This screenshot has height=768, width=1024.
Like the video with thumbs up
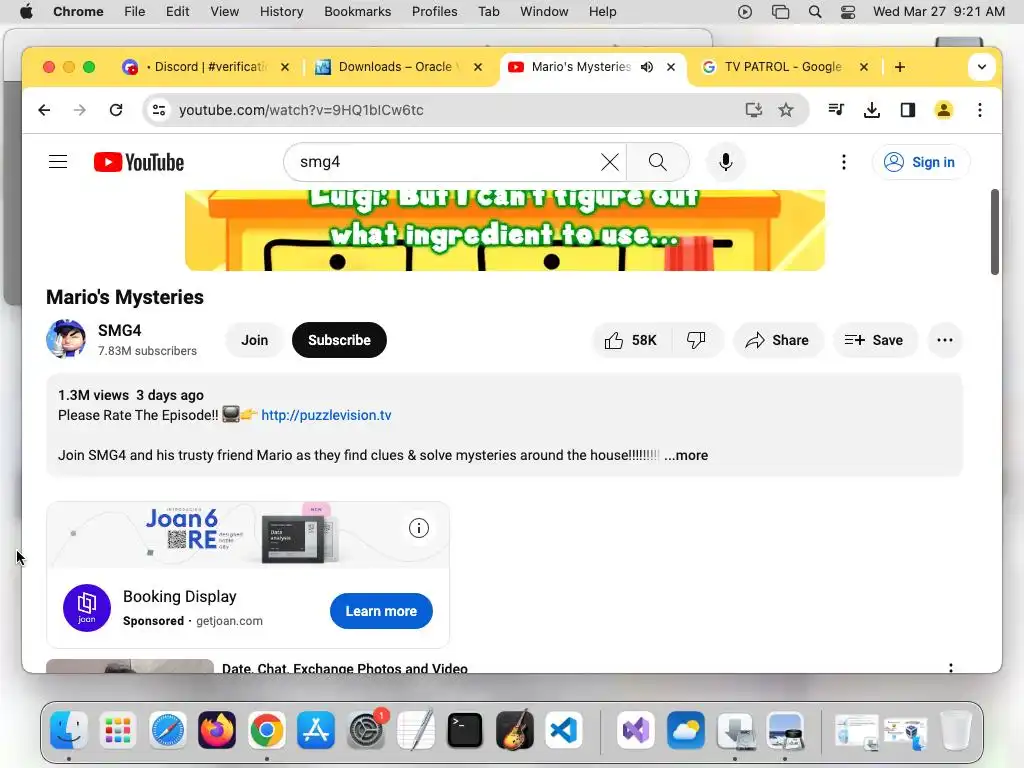(x=631, y=340)
